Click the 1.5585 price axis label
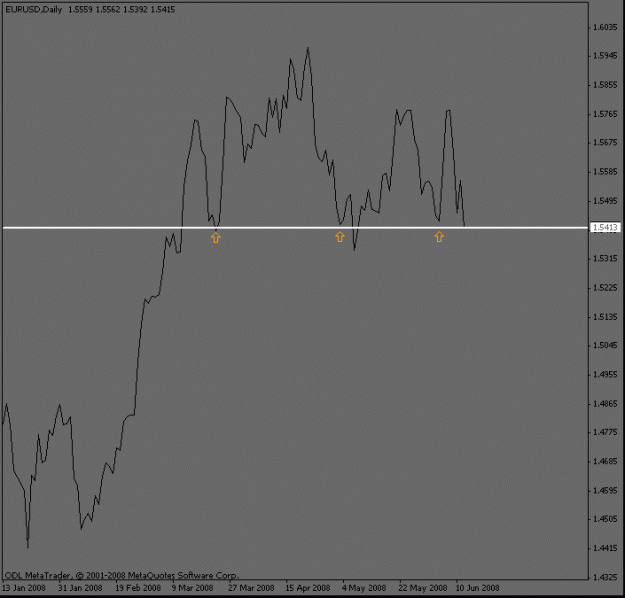The width and height of the screenshot is (625, 598). coord(605,172)
